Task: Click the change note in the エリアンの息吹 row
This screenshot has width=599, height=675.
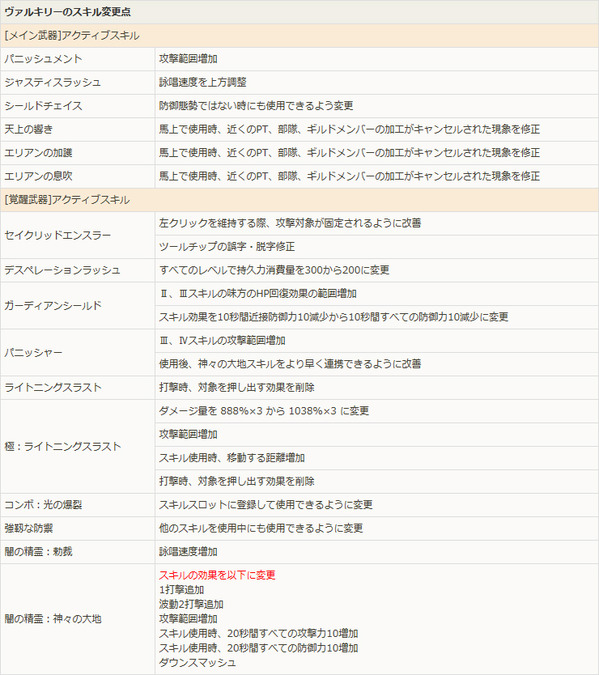Action: point(349,176)
